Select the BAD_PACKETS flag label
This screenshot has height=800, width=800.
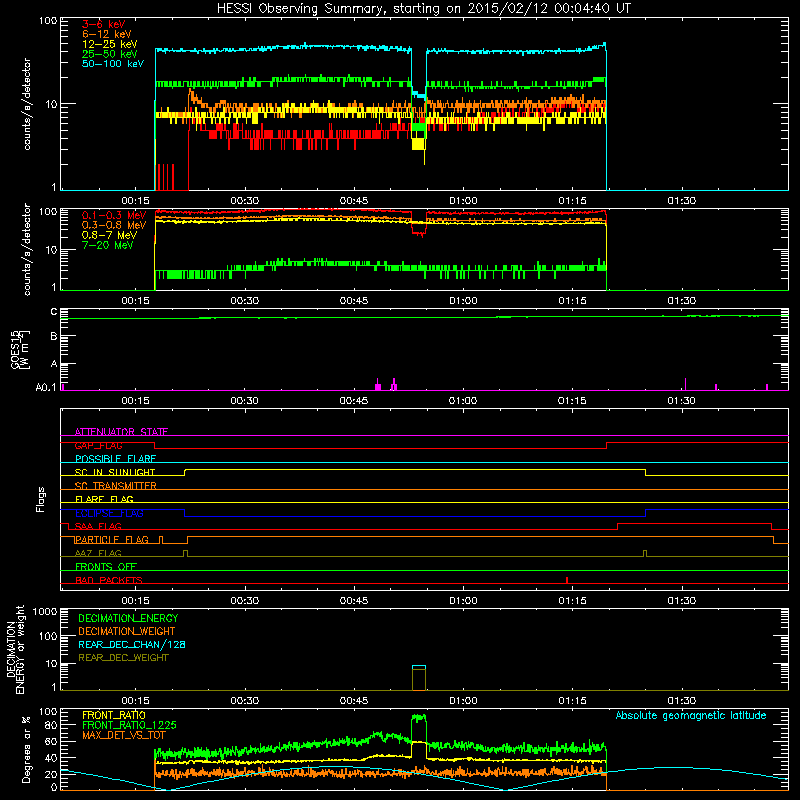(x=108, y=580)
